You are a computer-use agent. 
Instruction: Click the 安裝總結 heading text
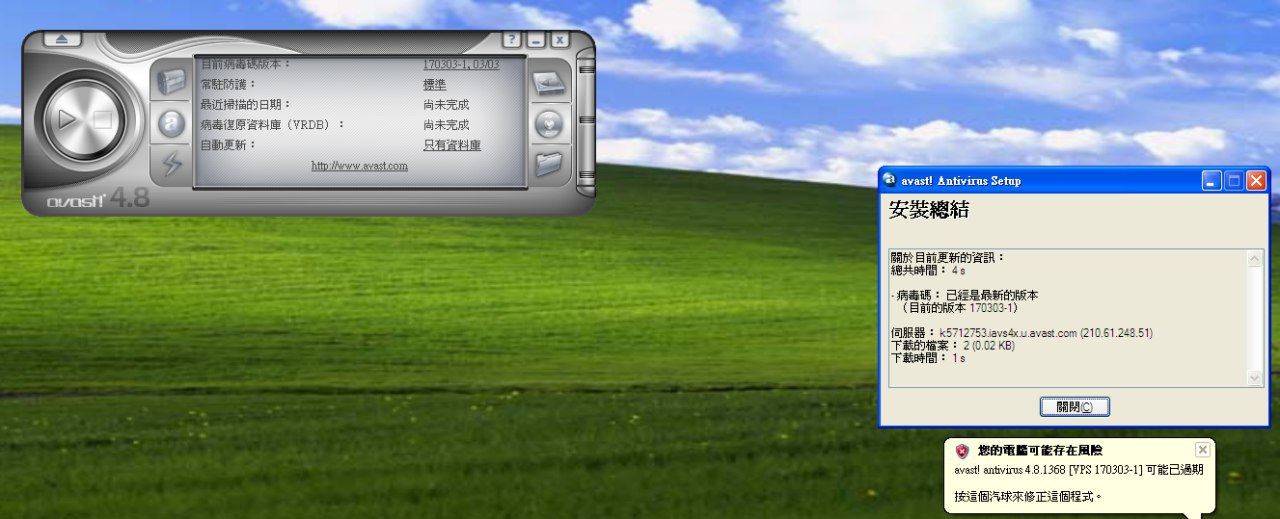click(x=929, y=210)
